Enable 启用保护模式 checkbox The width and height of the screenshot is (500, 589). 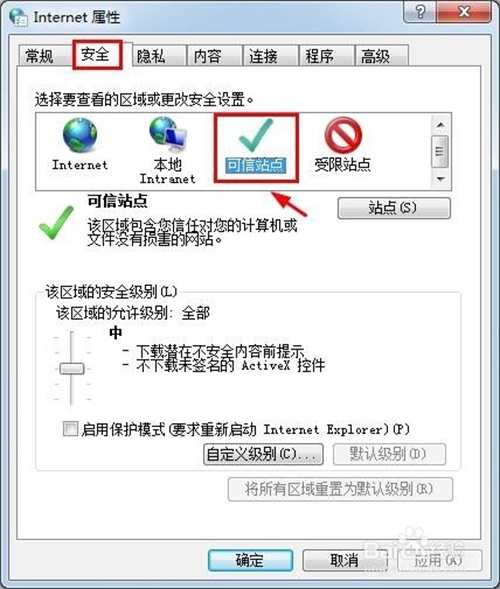click(70, 428)
